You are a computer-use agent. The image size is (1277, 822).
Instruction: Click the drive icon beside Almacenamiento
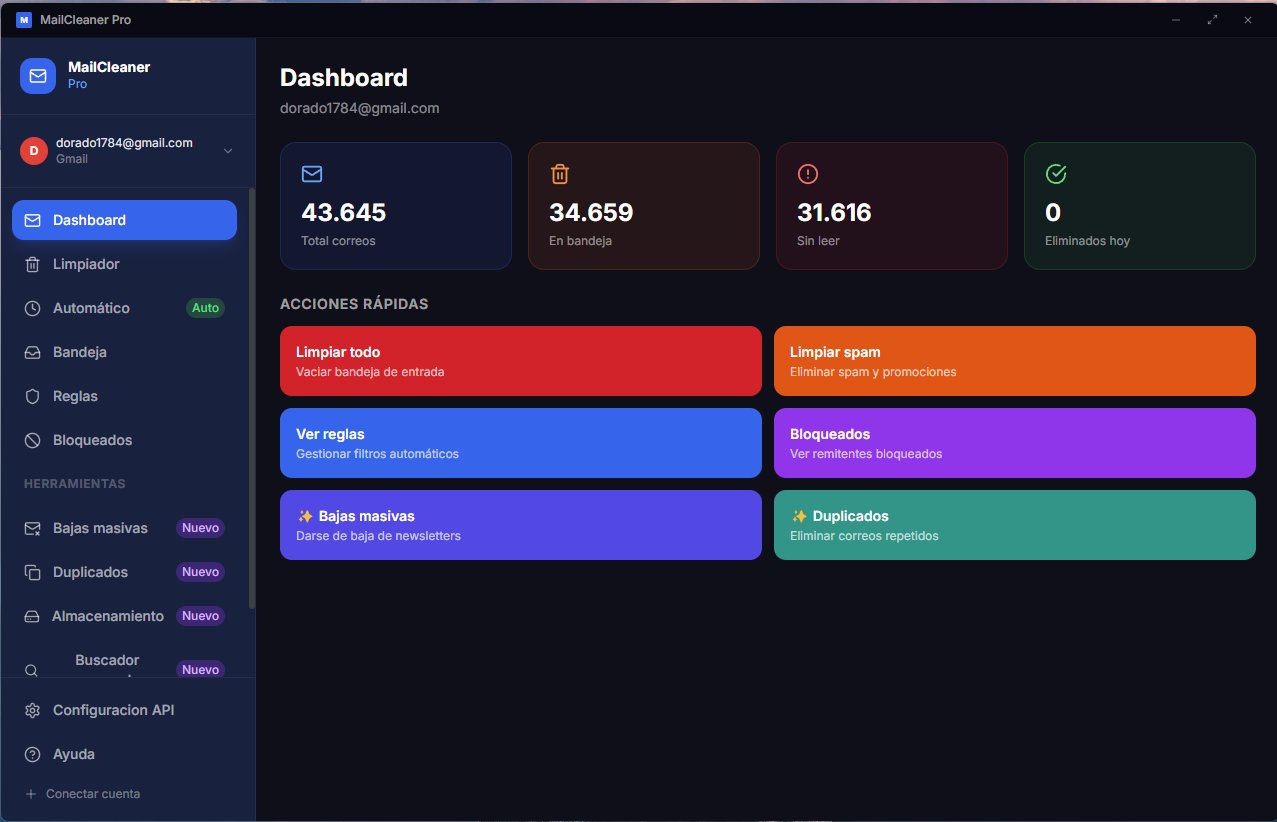[32, 616]
